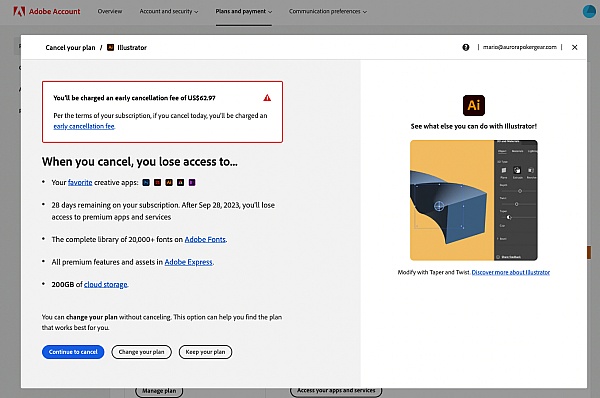The height and width of the screenshot is (398, 600).
Task: Click '28 days remaining on your subscription' text
Action: pos(116,205)
